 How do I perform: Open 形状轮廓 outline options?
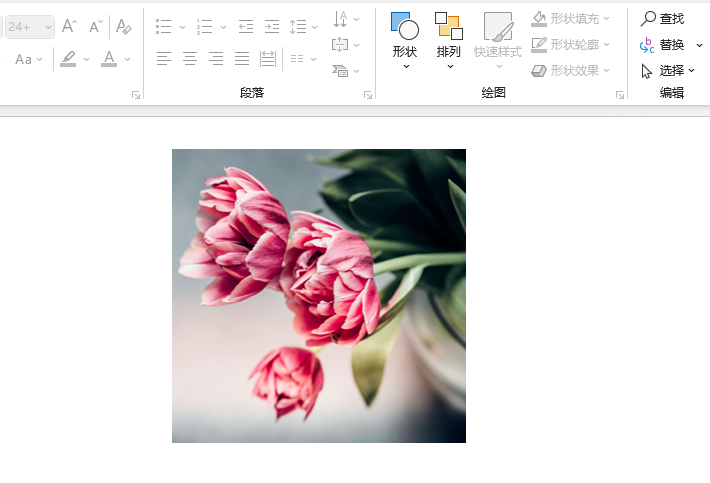(571, 45)
